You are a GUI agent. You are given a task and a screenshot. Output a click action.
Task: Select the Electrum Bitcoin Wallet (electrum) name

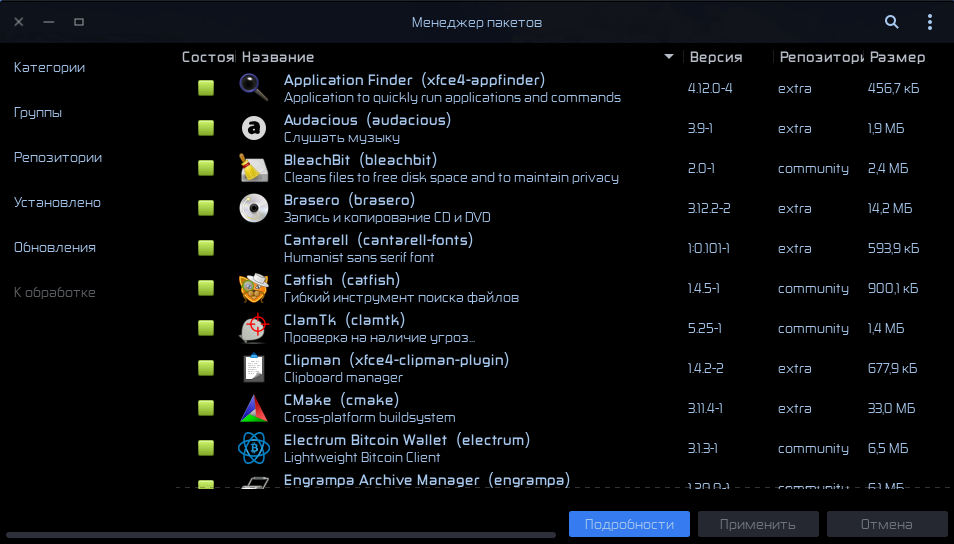pos(406,440)
